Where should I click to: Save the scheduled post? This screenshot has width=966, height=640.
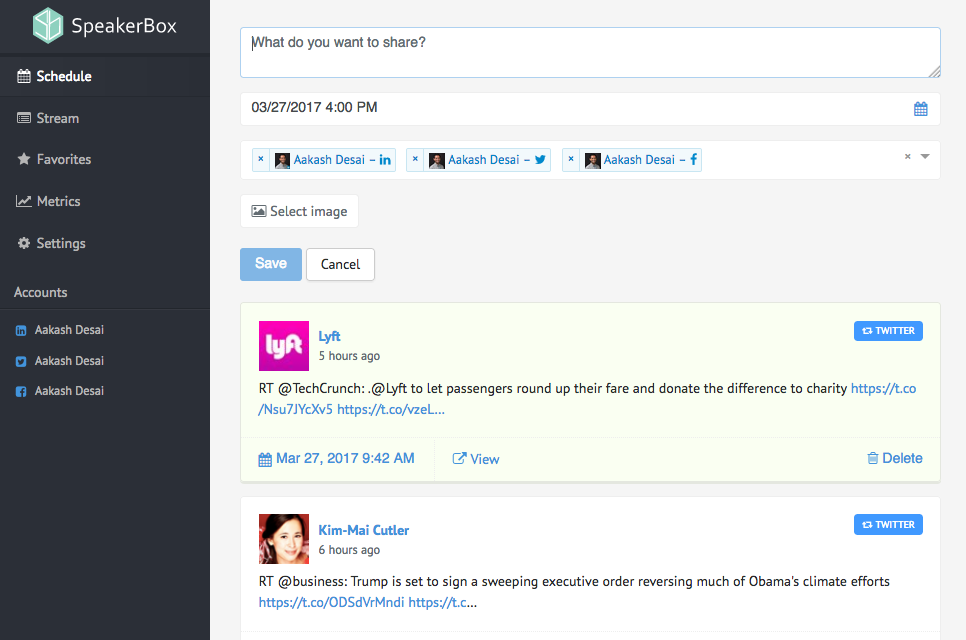click(x=271, y=264)
